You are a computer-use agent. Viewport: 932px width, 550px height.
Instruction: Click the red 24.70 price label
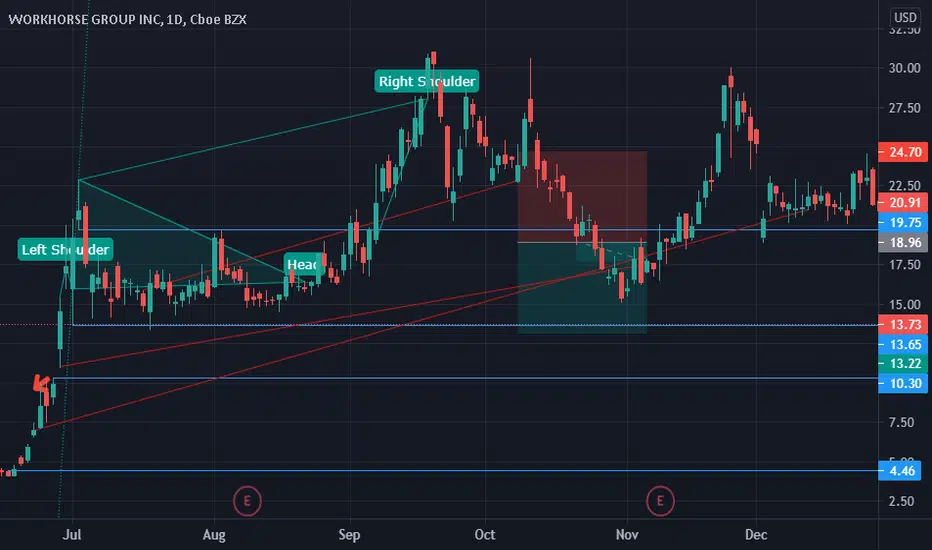902,152
